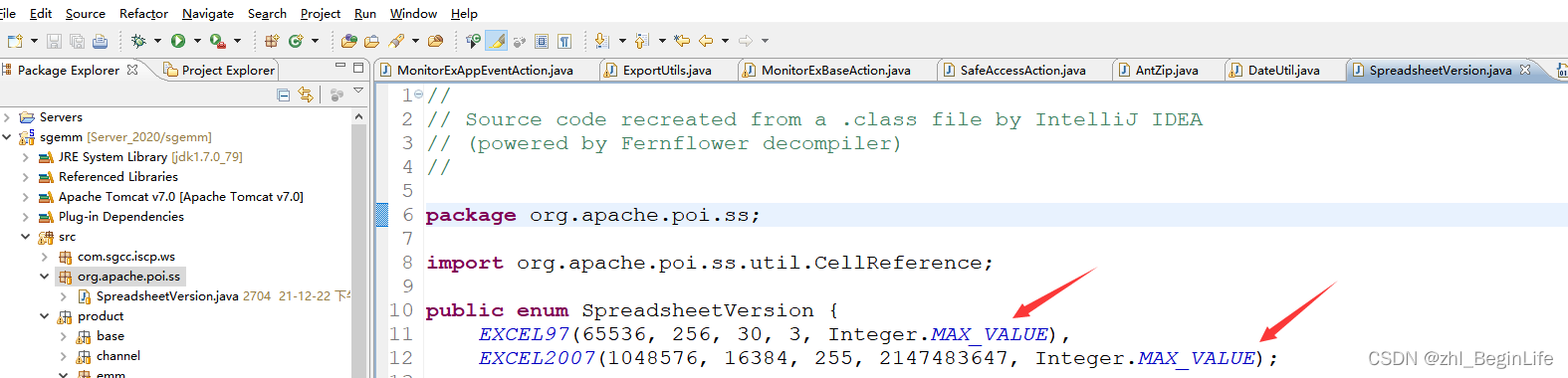Click the New file wizard icon
This screenshot has height=378, width=1568.
click(x=14, y=41)
